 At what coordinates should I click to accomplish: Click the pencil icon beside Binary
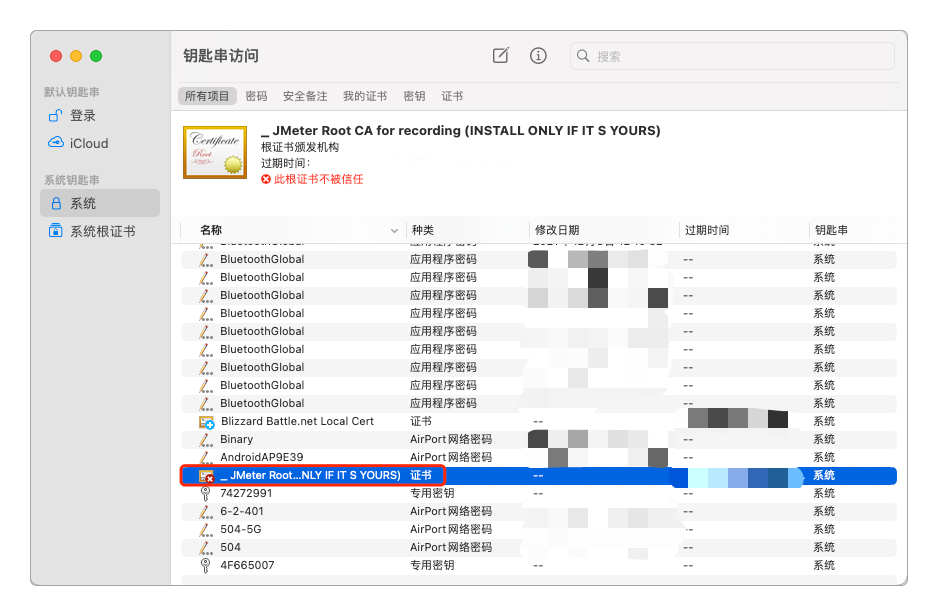tap(206, 440)
